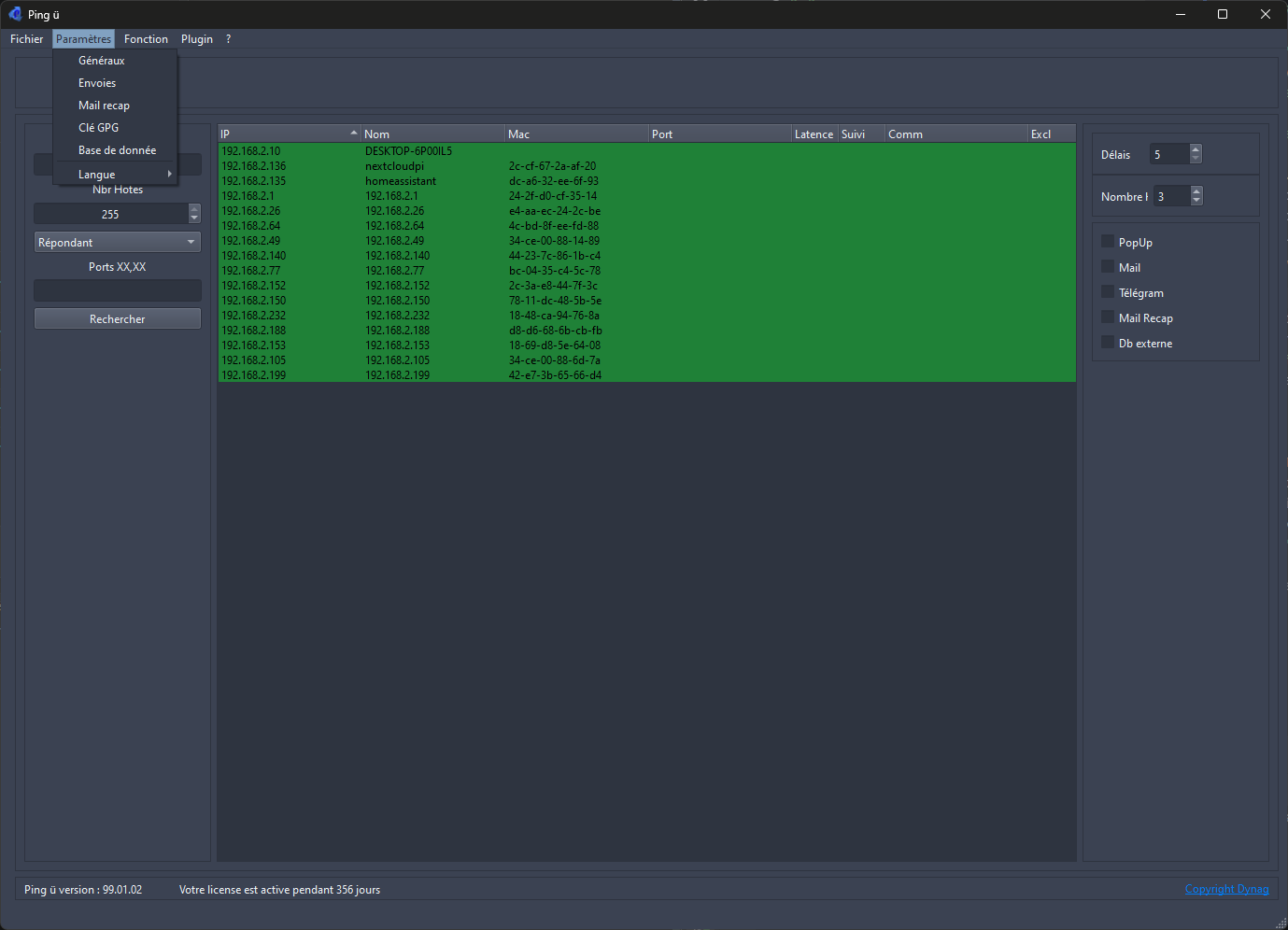Click the Latence column header

pos(814,134)
